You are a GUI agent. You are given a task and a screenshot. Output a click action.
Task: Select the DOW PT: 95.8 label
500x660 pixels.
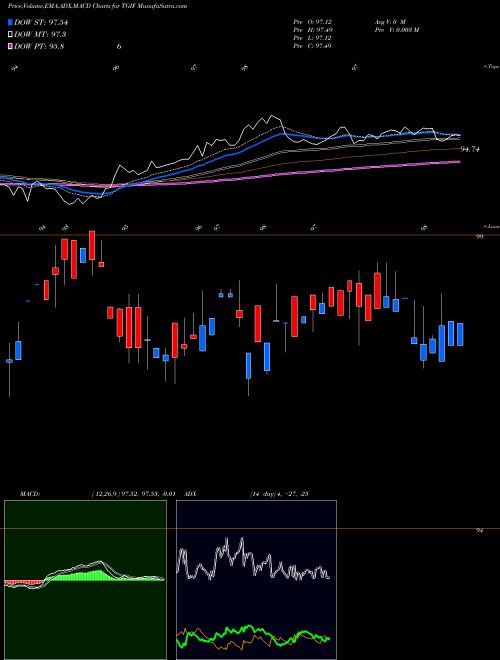click(x=39, y=46)
